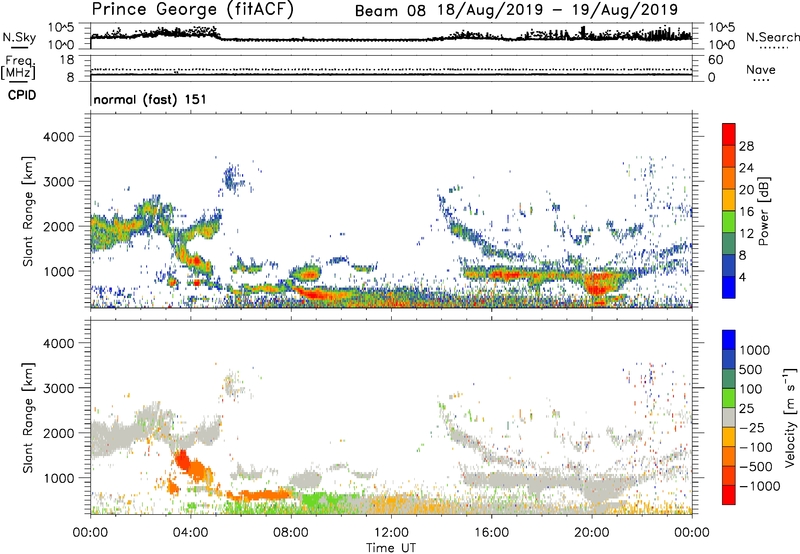This screenshot has width=800, height=554.
Task: Click the "Slant Range [km]" label of velocity panel
Action: tap(28, 418)
